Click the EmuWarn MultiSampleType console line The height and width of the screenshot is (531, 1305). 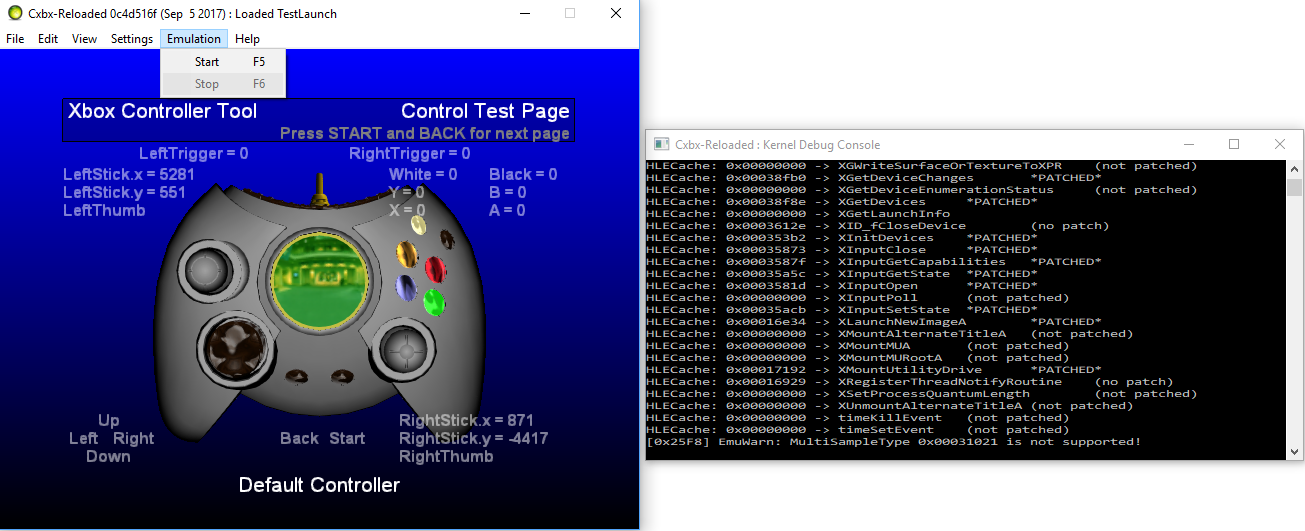894,441
